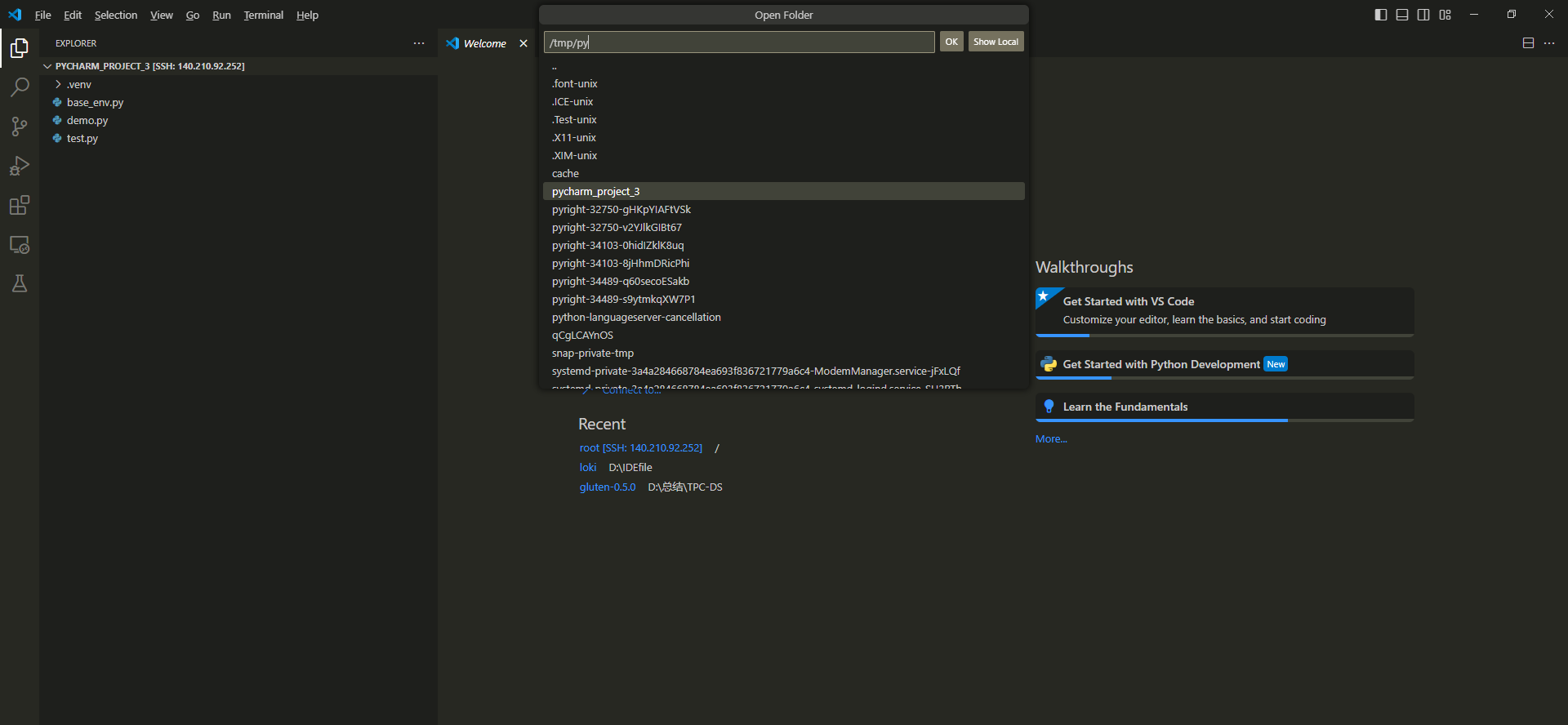1568x725 pixels.
Task: Open the File menu
Action: (42, 15)
